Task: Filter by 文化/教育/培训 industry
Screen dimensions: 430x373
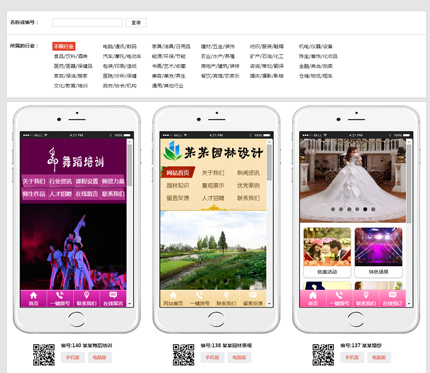Action: tap(71, 86)
